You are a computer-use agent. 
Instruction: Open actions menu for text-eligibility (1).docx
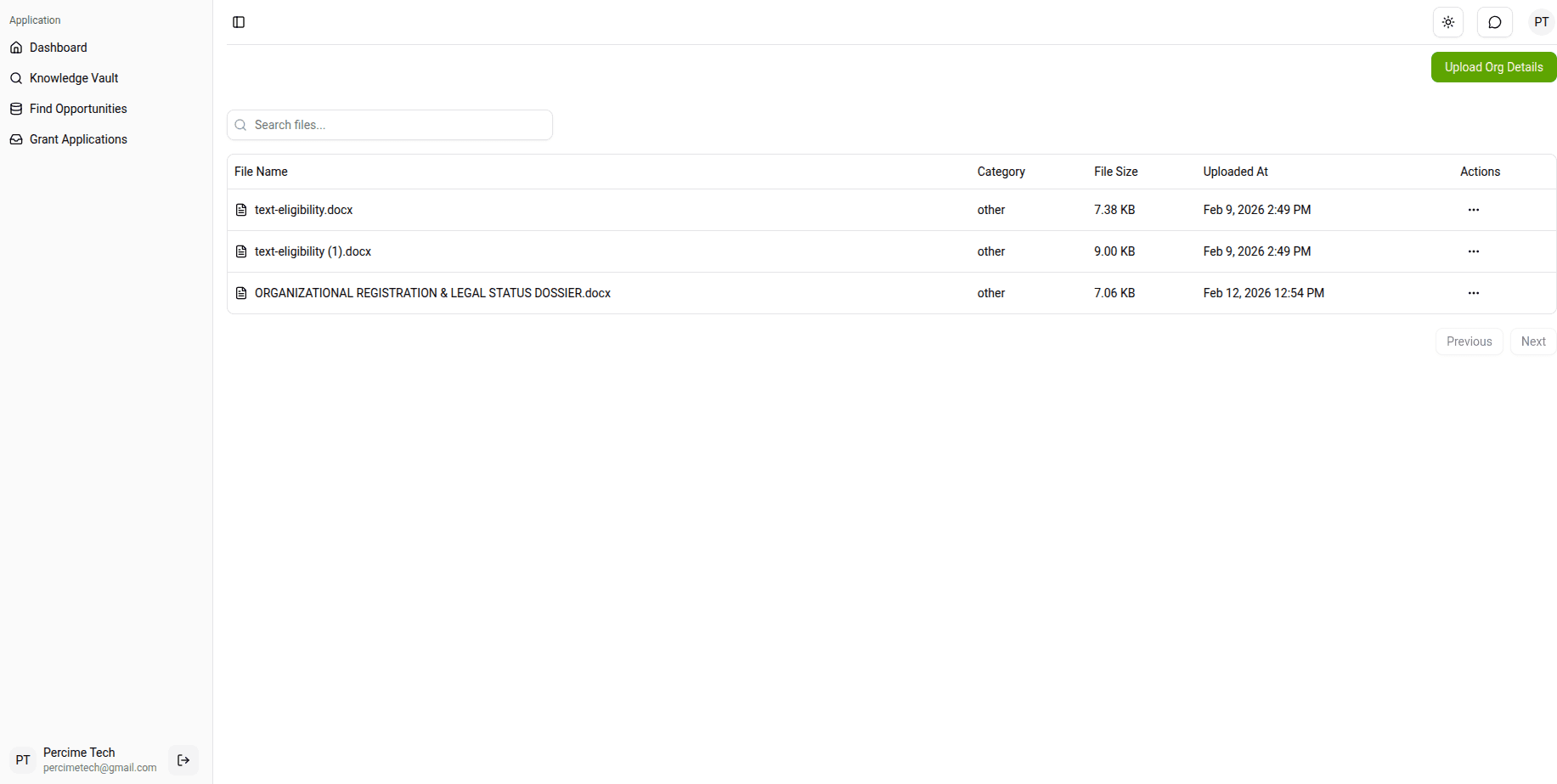point(1473,251)
